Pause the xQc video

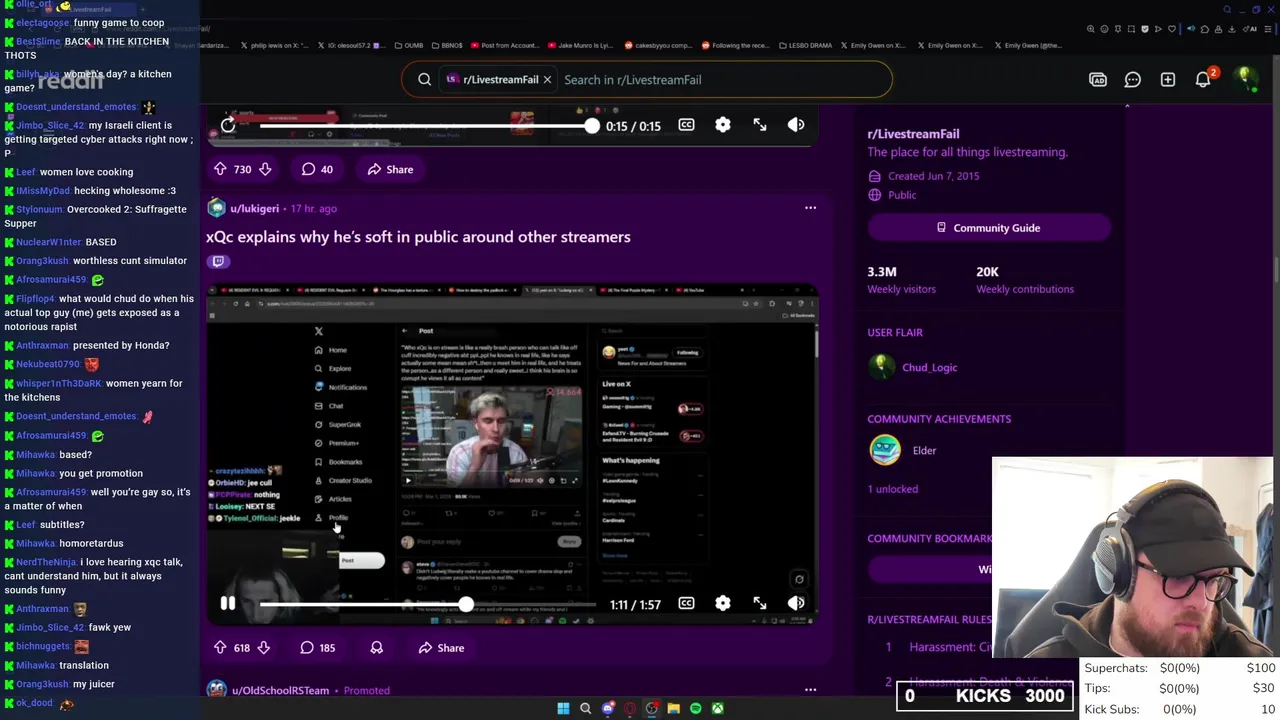228,603
